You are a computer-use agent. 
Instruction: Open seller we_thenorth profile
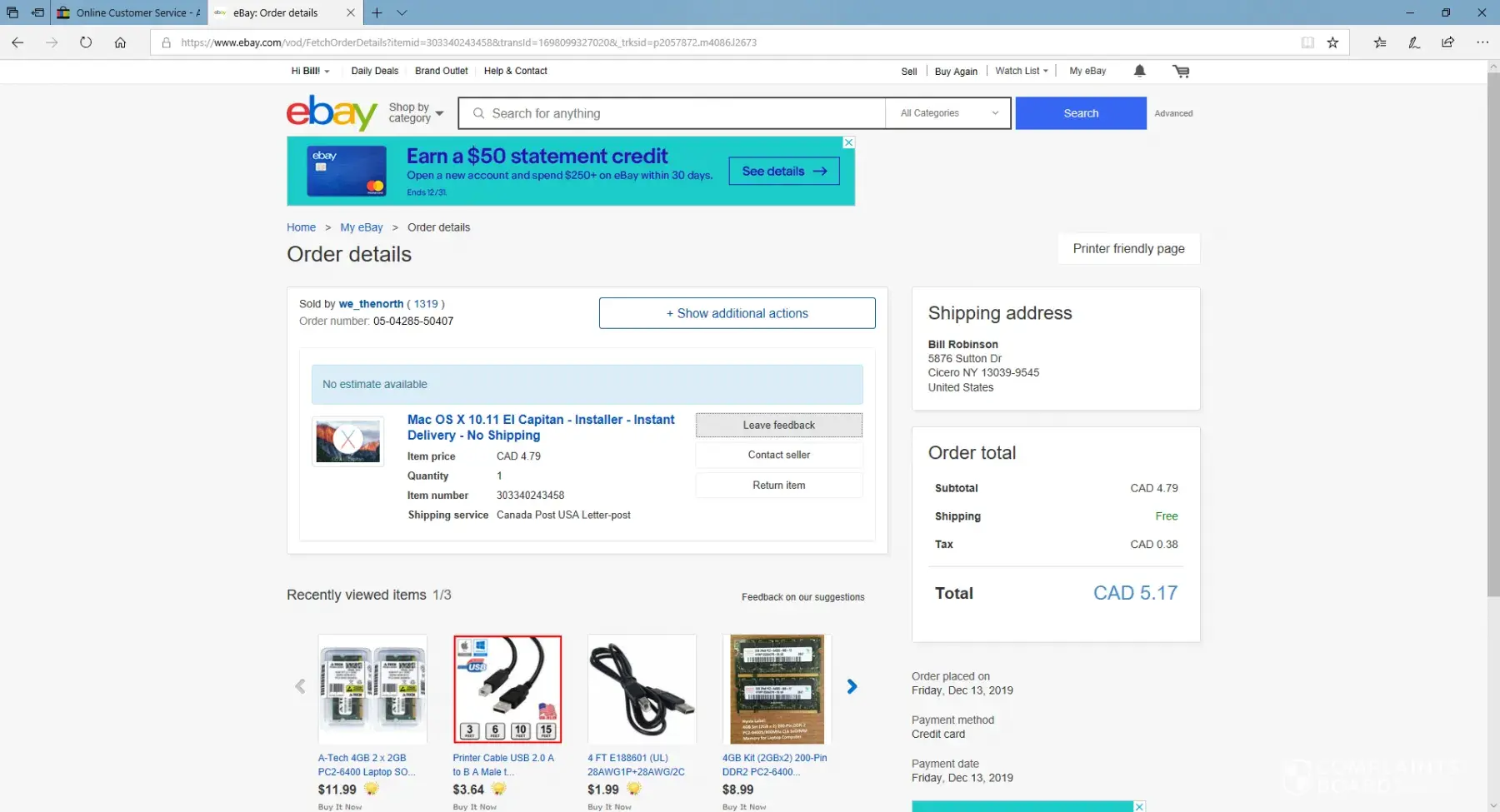(x=371, y=304)
